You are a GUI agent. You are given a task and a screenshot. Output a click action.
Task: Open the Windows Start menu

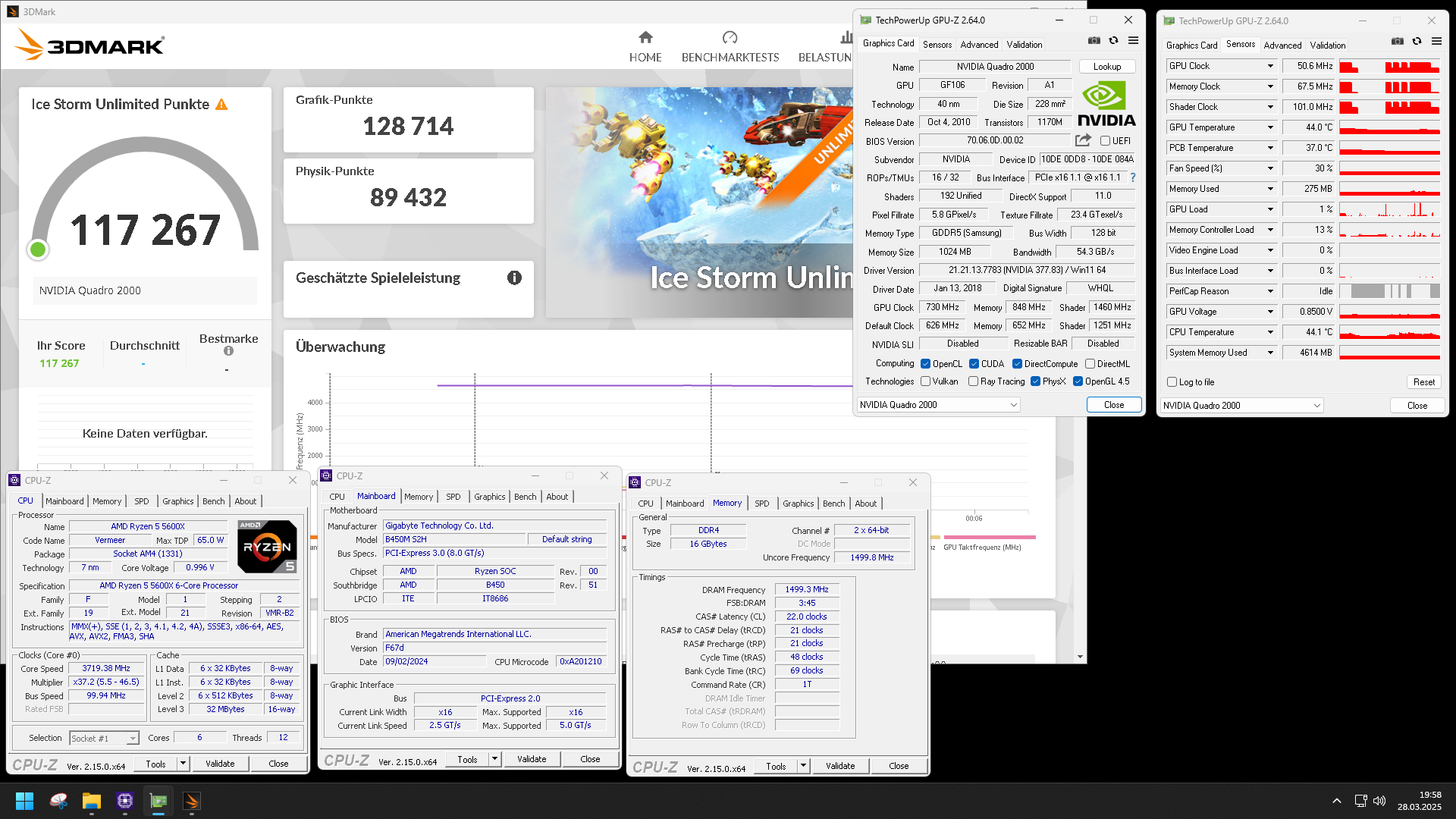point(24,801)
